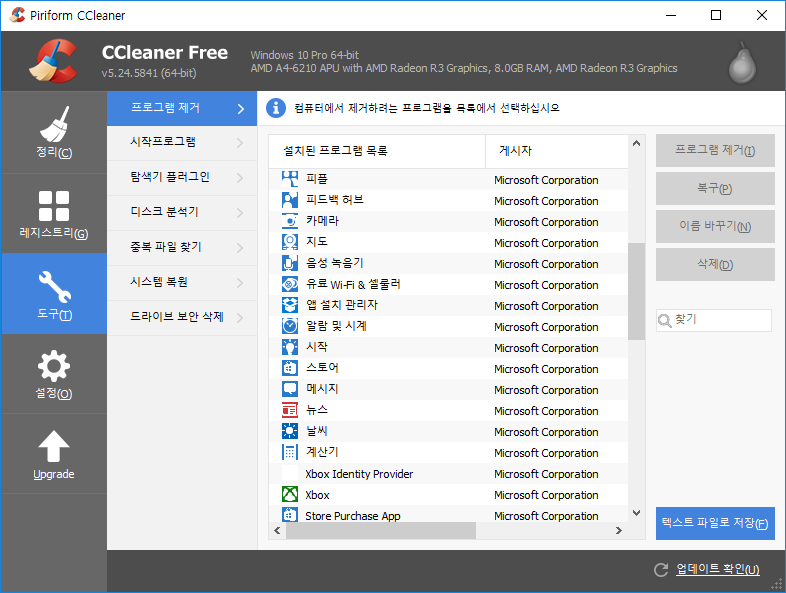Click the refresh icon beside 업데이트 확인
Viewport: 786px width, 593px height.
coord(661,569)
